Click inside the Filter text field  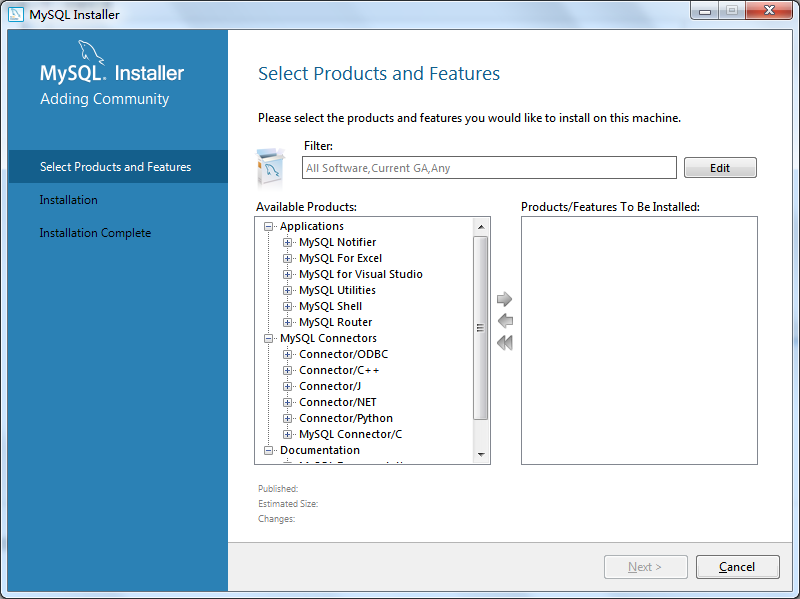(x=488, y=167)
